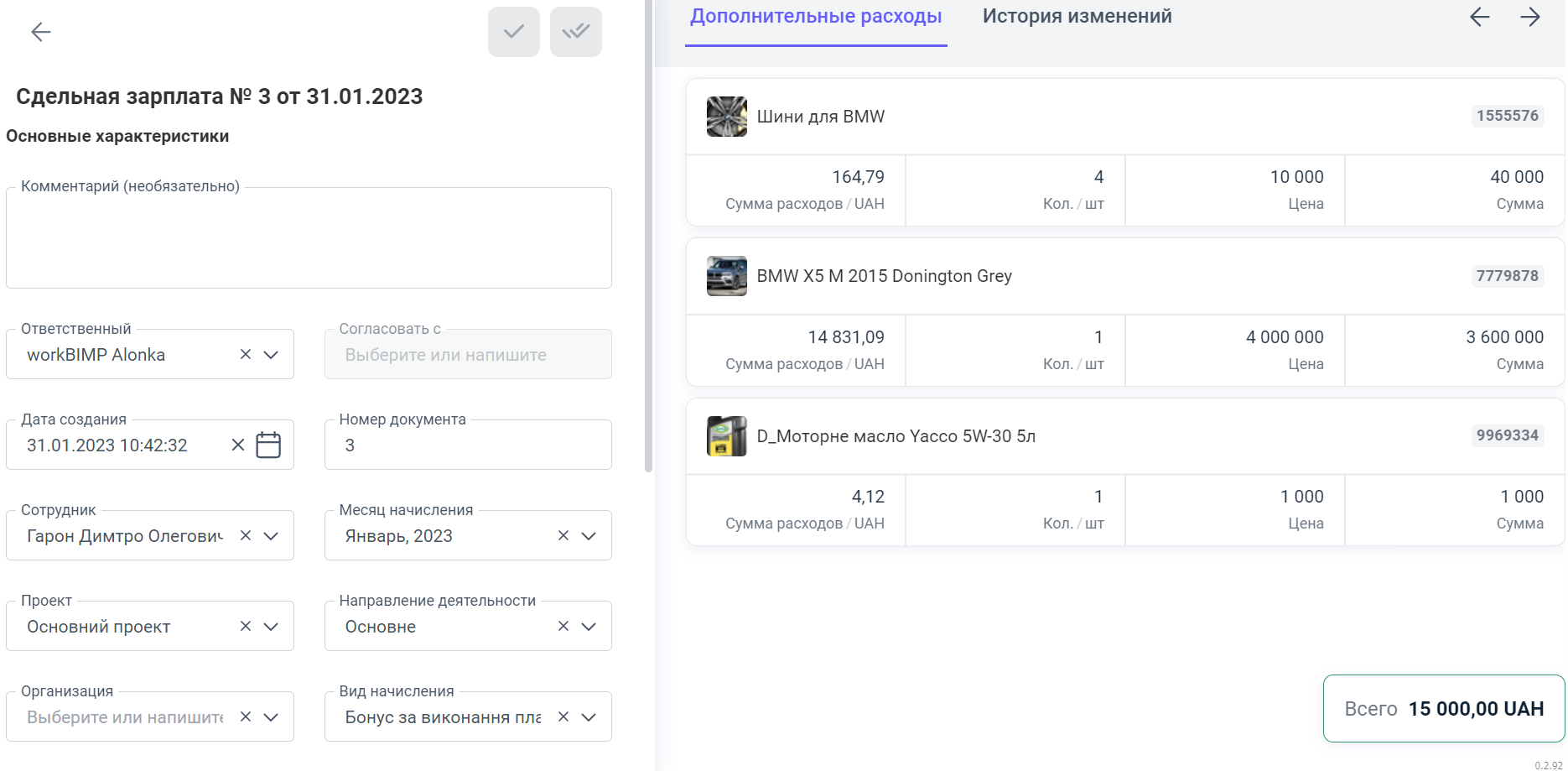Screen dimensions: 1568x771
Task: Click the Номер документа input field
Action: [x=468, y=445]
